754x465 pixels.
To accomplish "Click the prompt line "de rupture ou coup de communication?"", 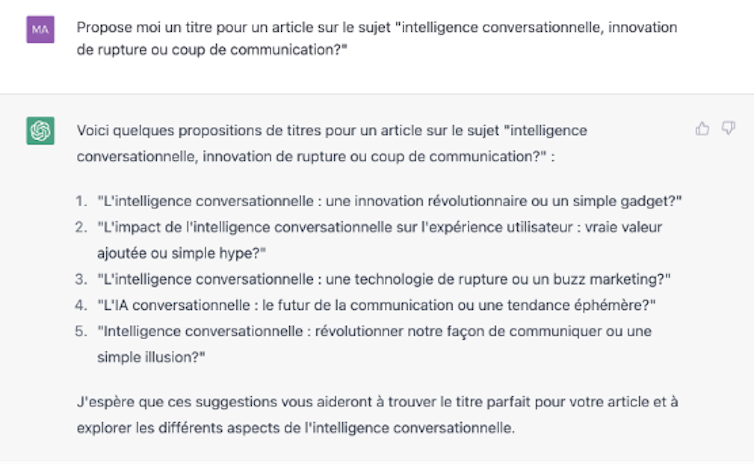I will pyautogui.click(x=212, y=50).
